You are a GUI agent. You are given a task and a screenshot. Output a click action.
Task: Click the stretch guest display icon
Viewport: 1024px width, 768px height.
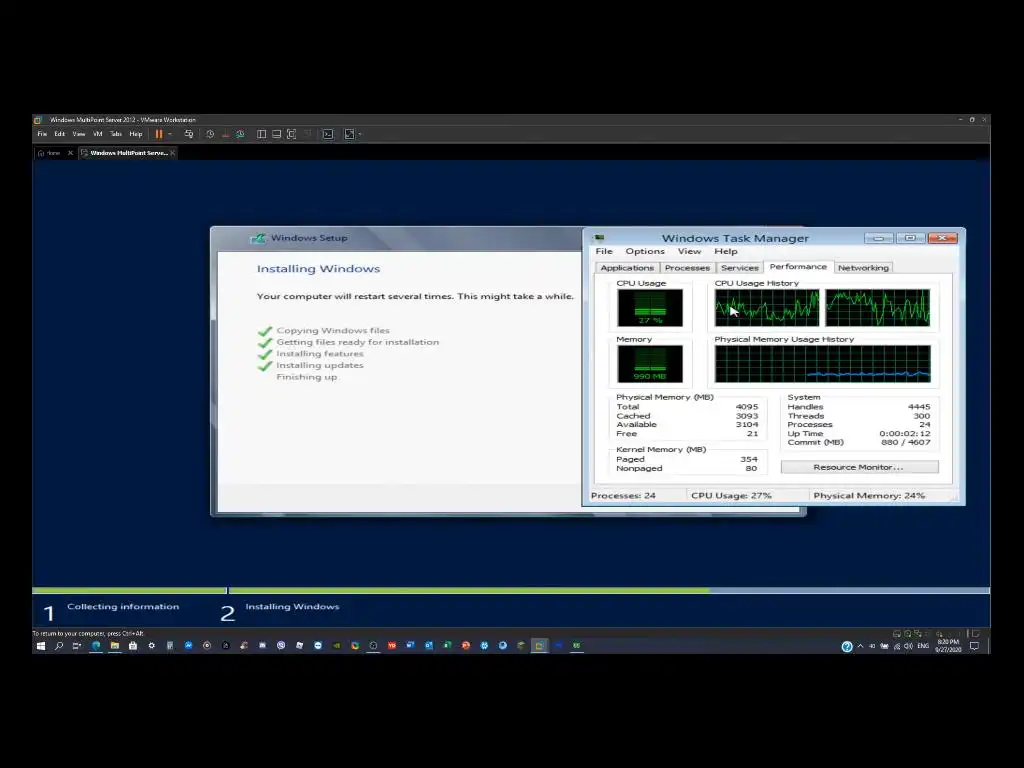349,134
